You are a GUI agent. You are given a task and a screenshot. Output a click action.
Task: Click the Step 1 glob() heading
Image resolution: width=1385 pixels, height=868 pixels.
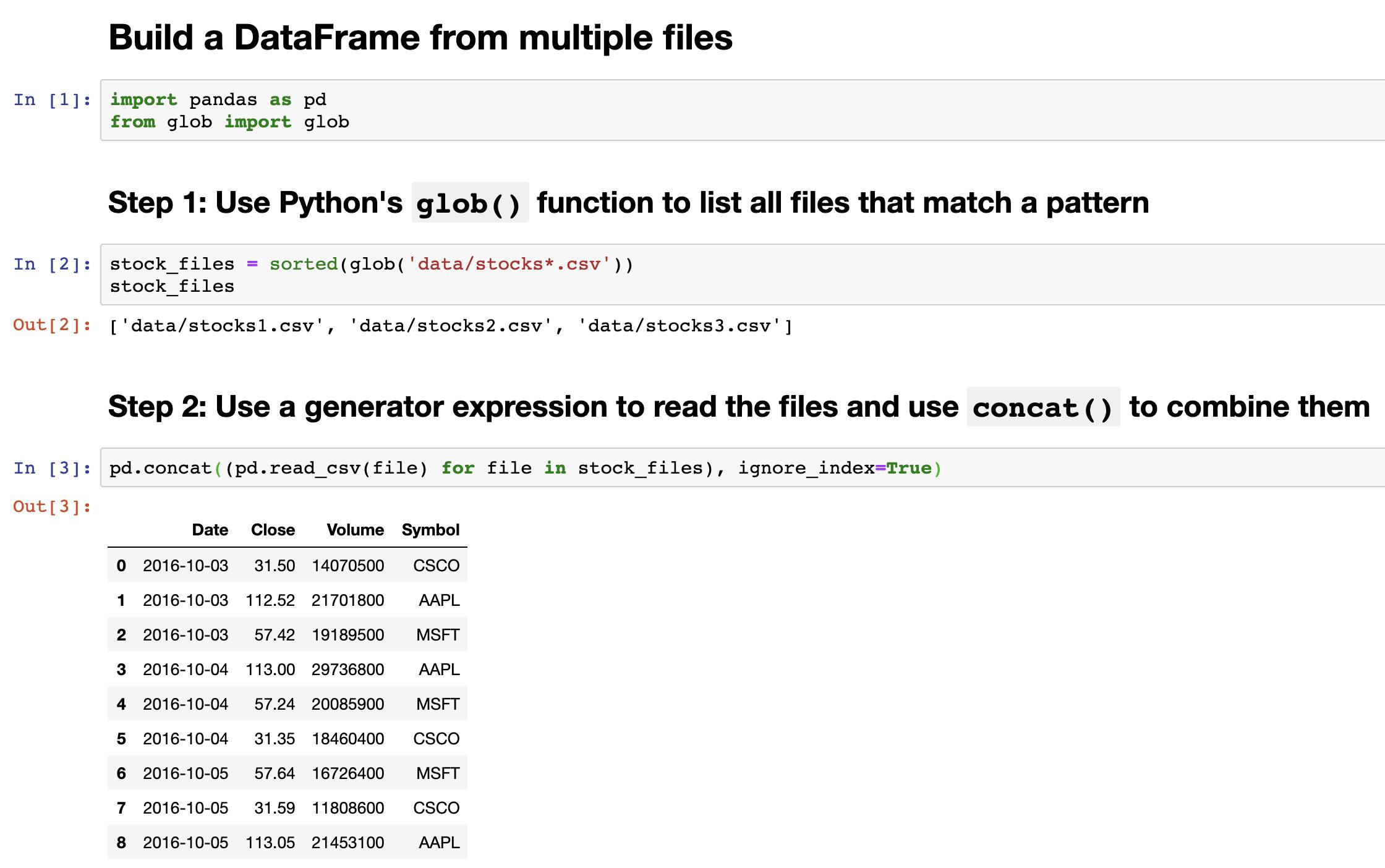point(628,203)
